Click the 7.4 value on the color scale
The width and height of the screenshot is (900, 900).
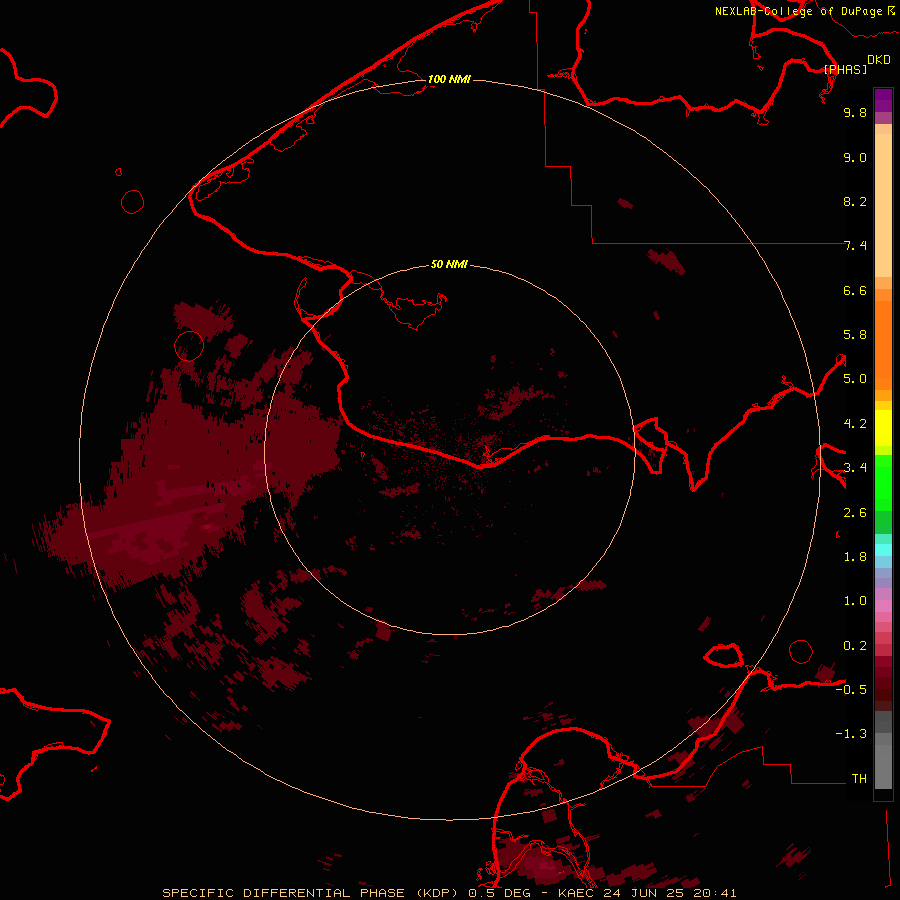point(855,246)
